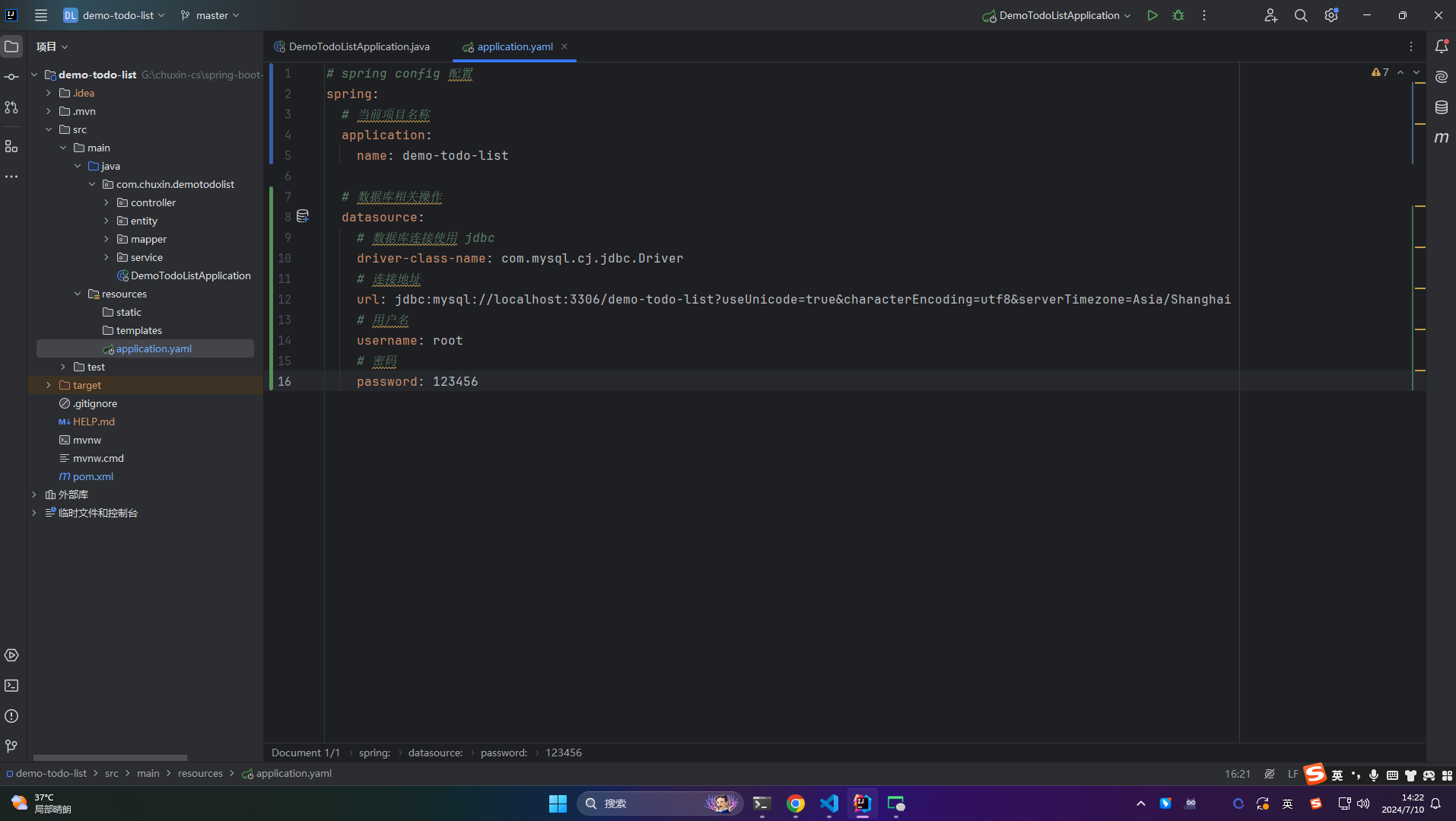Open Google Chrome from taskbar

[796, 803]
